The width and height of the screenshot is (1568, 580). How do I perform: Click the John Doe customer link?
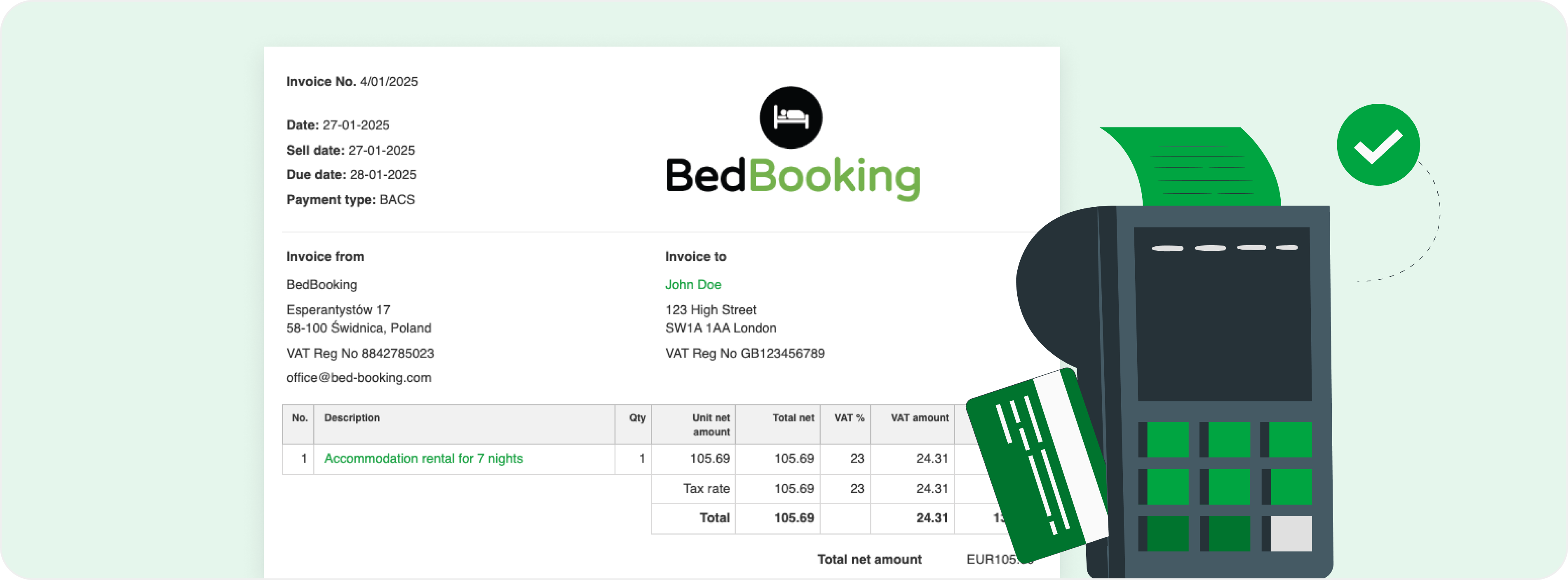coord(692,284)
